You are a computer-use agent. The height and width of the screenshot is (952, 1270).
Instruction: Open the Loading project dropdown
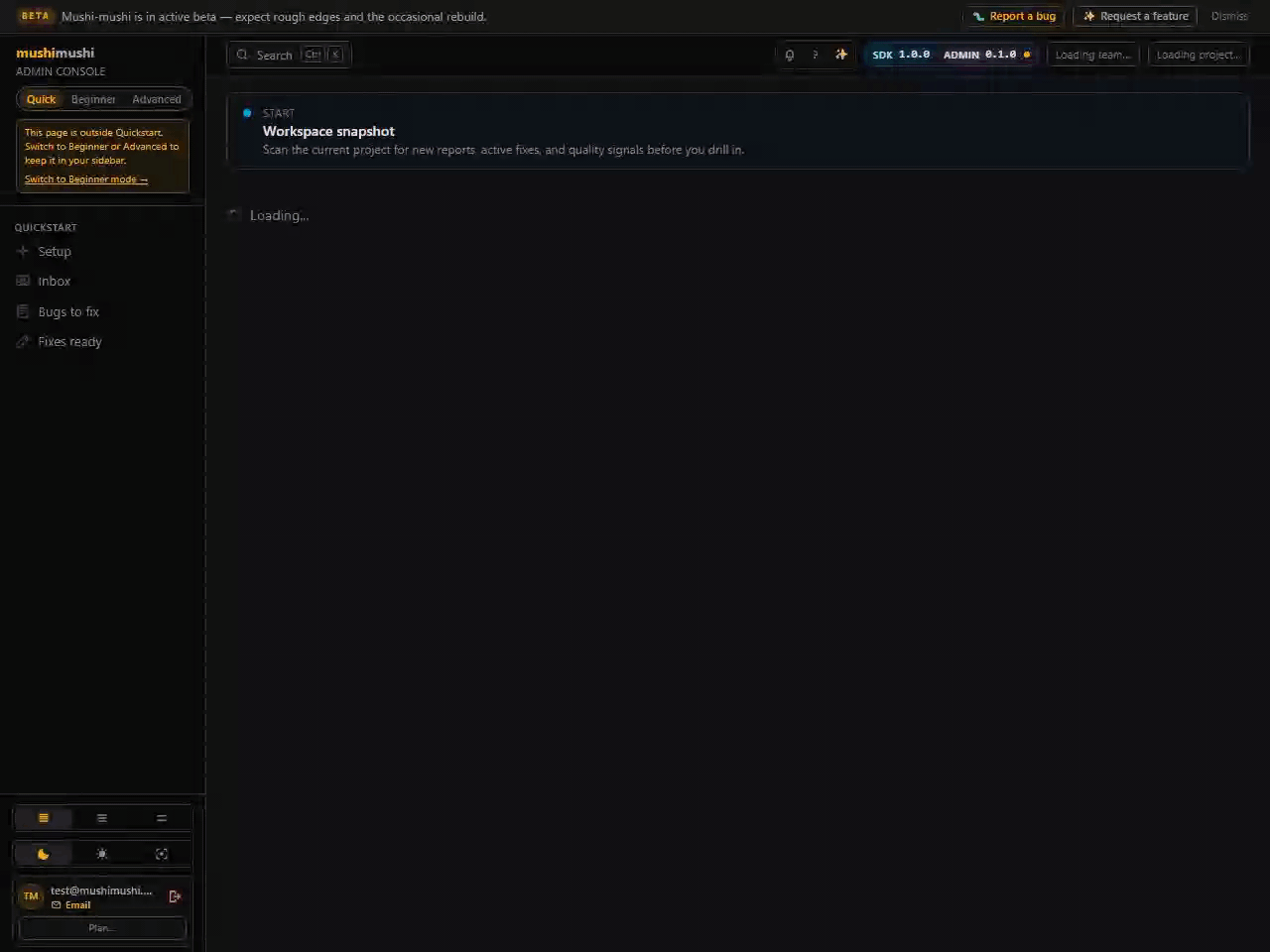(1199, 56)
